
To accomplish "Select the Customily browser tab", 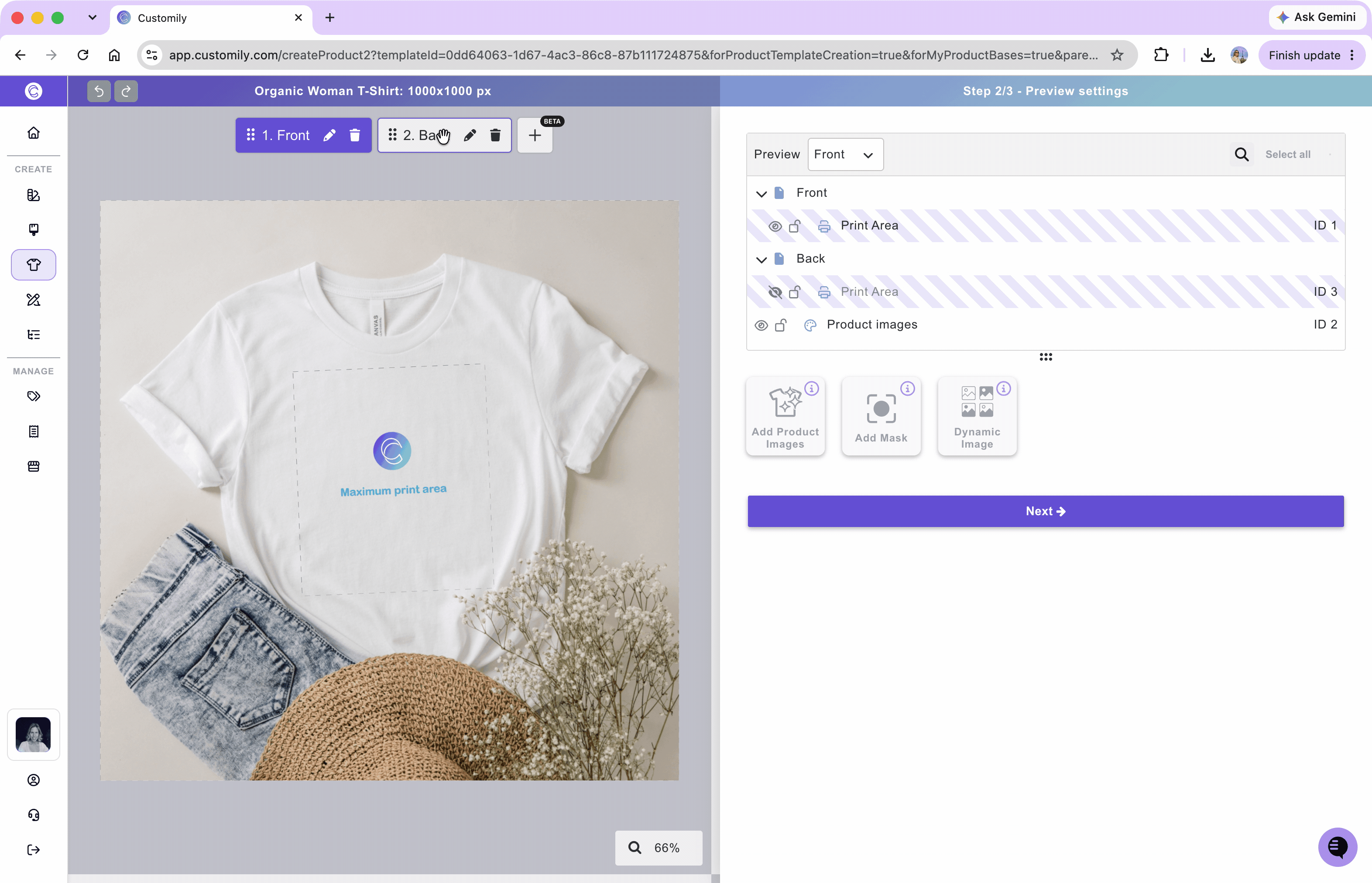I will pos(211,18).
